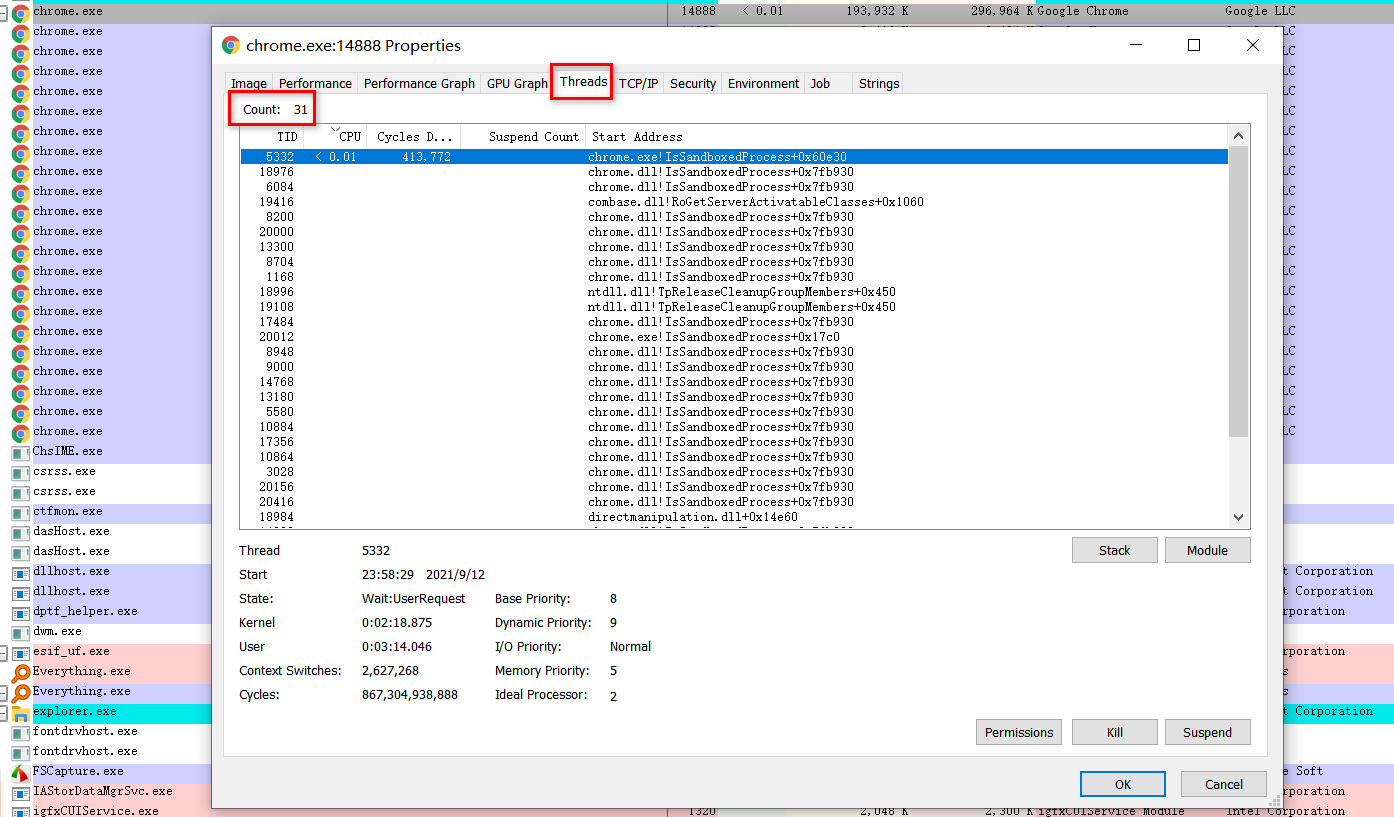The image size is (1394, 817).
Task: View the Environment tab
Action: click(x=763, y=84)
